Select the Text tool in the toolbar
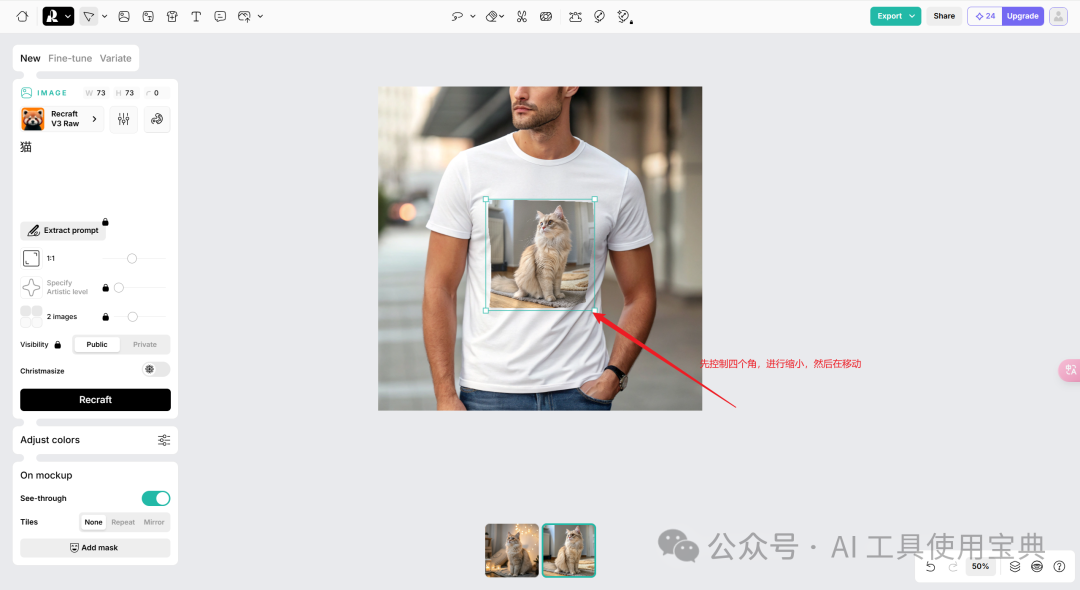1080x590 pixels. pyautogui.click(x=196, y=16)
